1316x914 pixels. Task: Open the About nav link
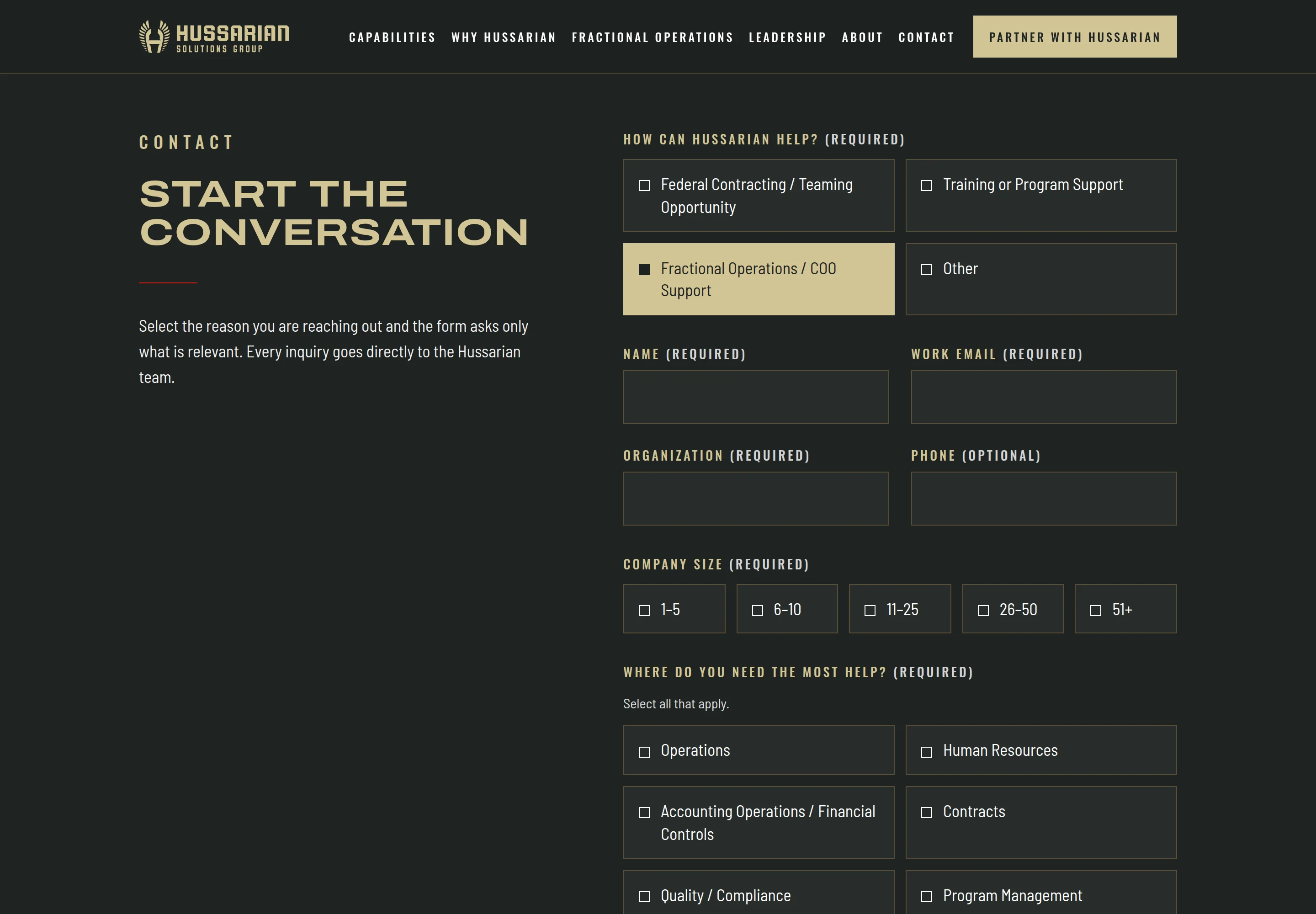[862, 37]
